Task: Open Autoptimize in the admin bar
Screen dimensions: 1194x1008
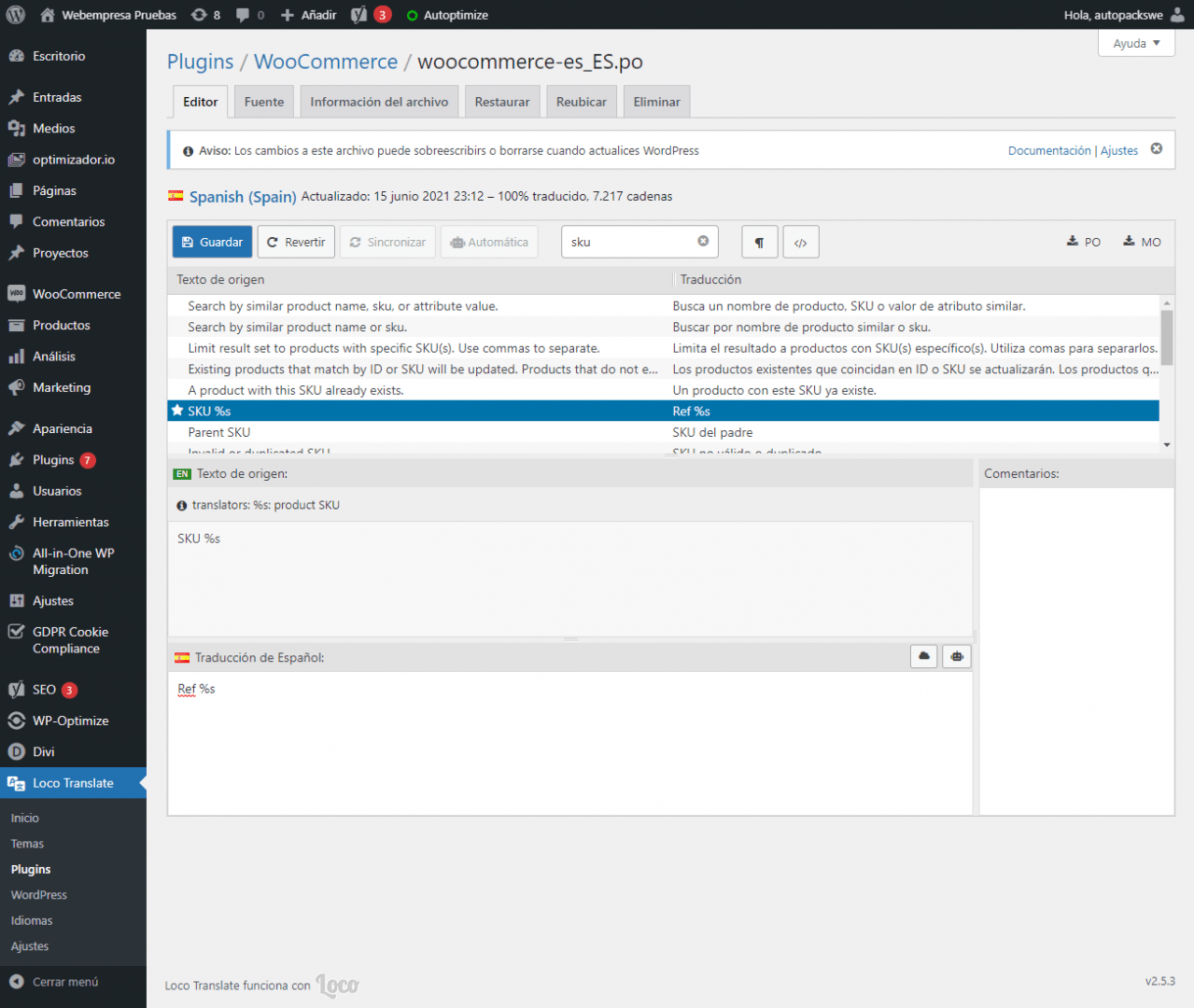Action: [447, 15]
